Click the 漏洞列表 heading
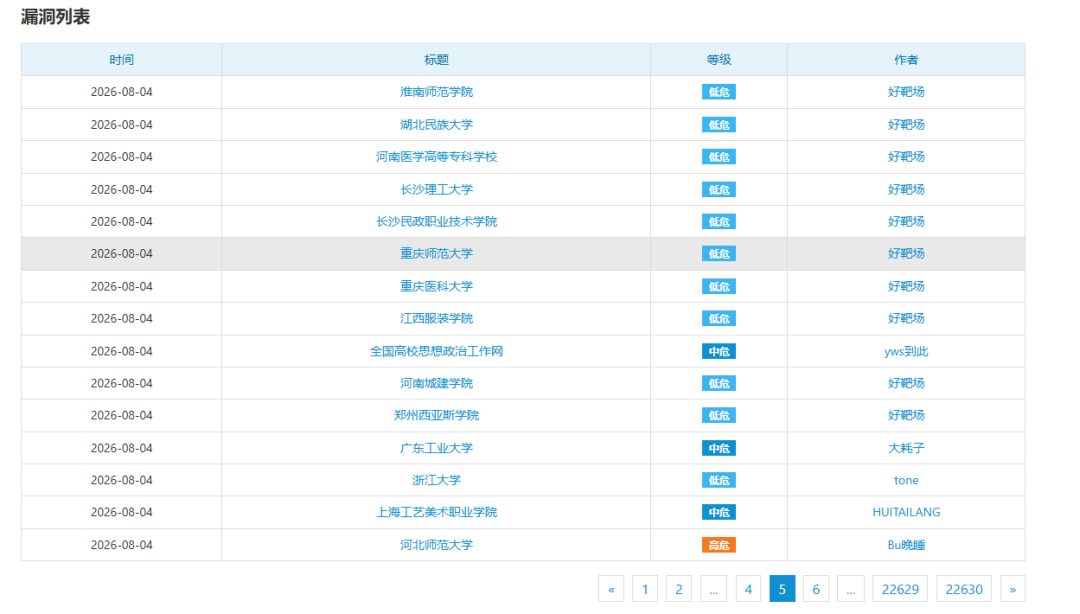The width and height of the screenshot is (1080, 614). pos(55,17)
